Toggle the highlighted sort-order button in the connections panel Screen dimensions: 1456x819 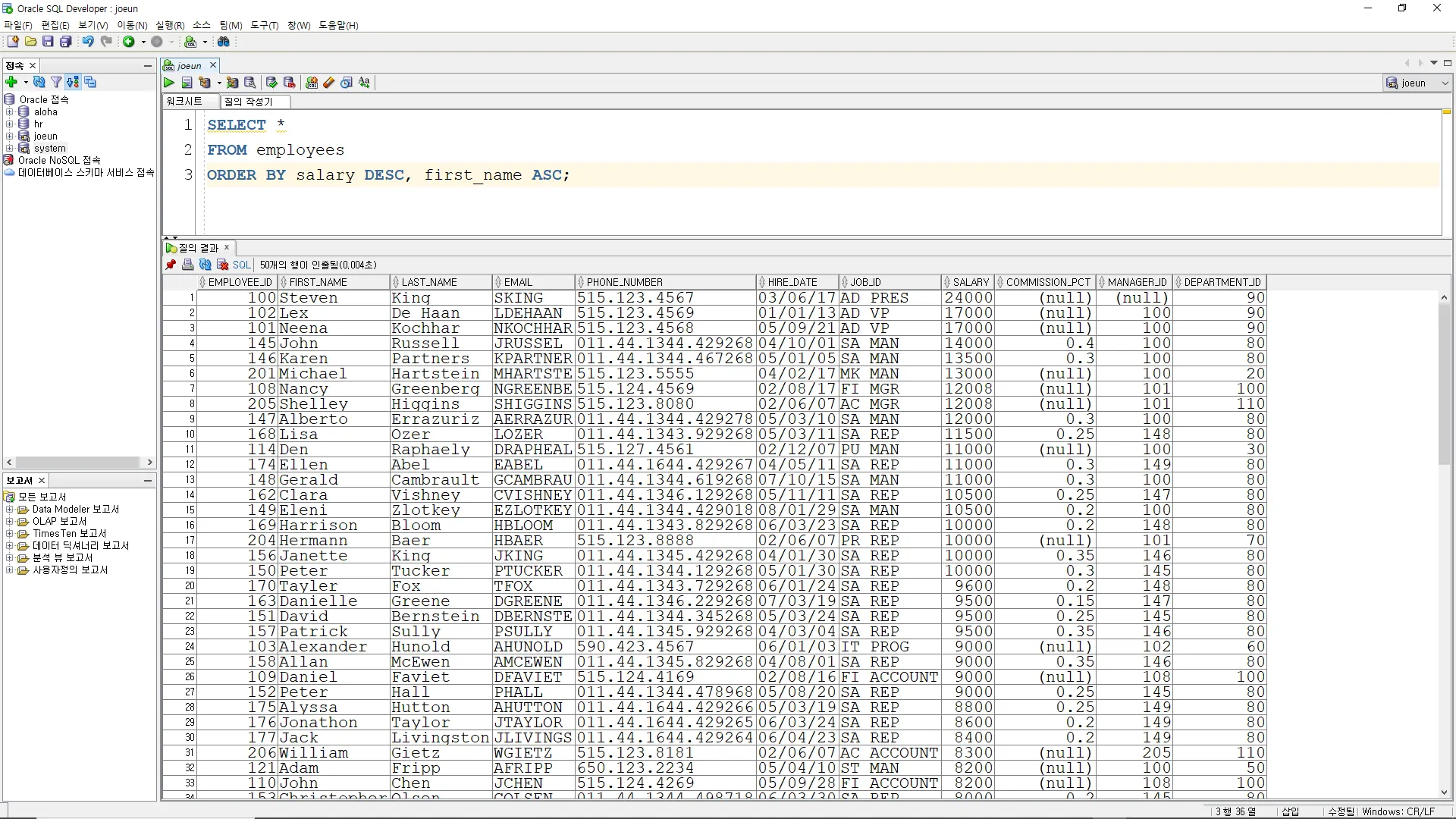coord(73,82)
